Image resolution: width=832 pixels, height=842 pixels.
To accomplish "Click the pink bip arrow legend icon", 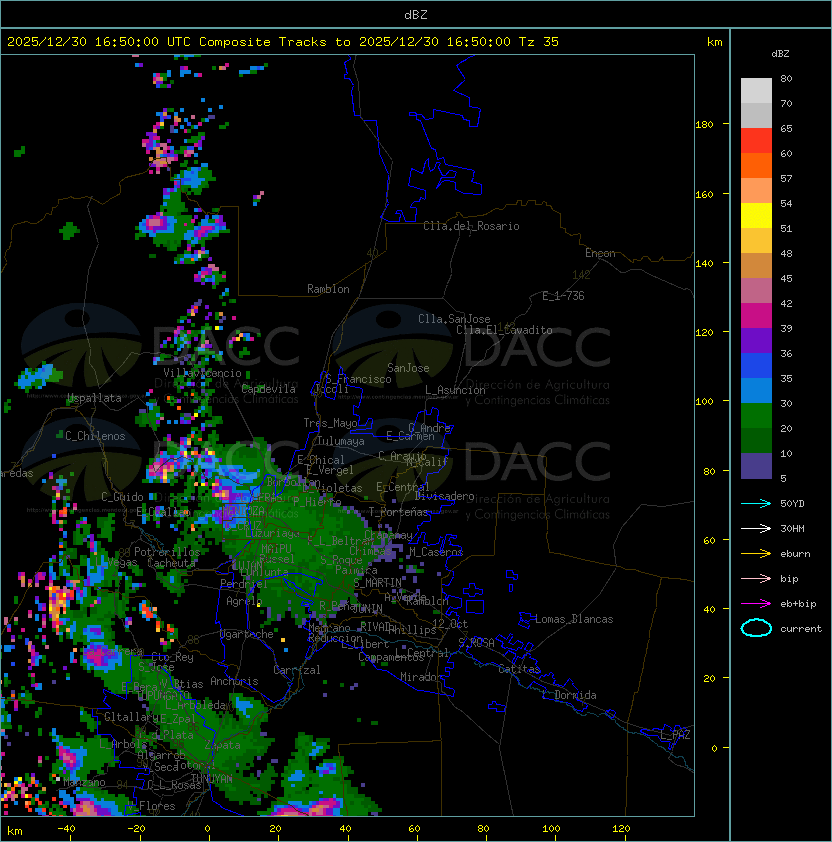I will [x=756, y=578].
